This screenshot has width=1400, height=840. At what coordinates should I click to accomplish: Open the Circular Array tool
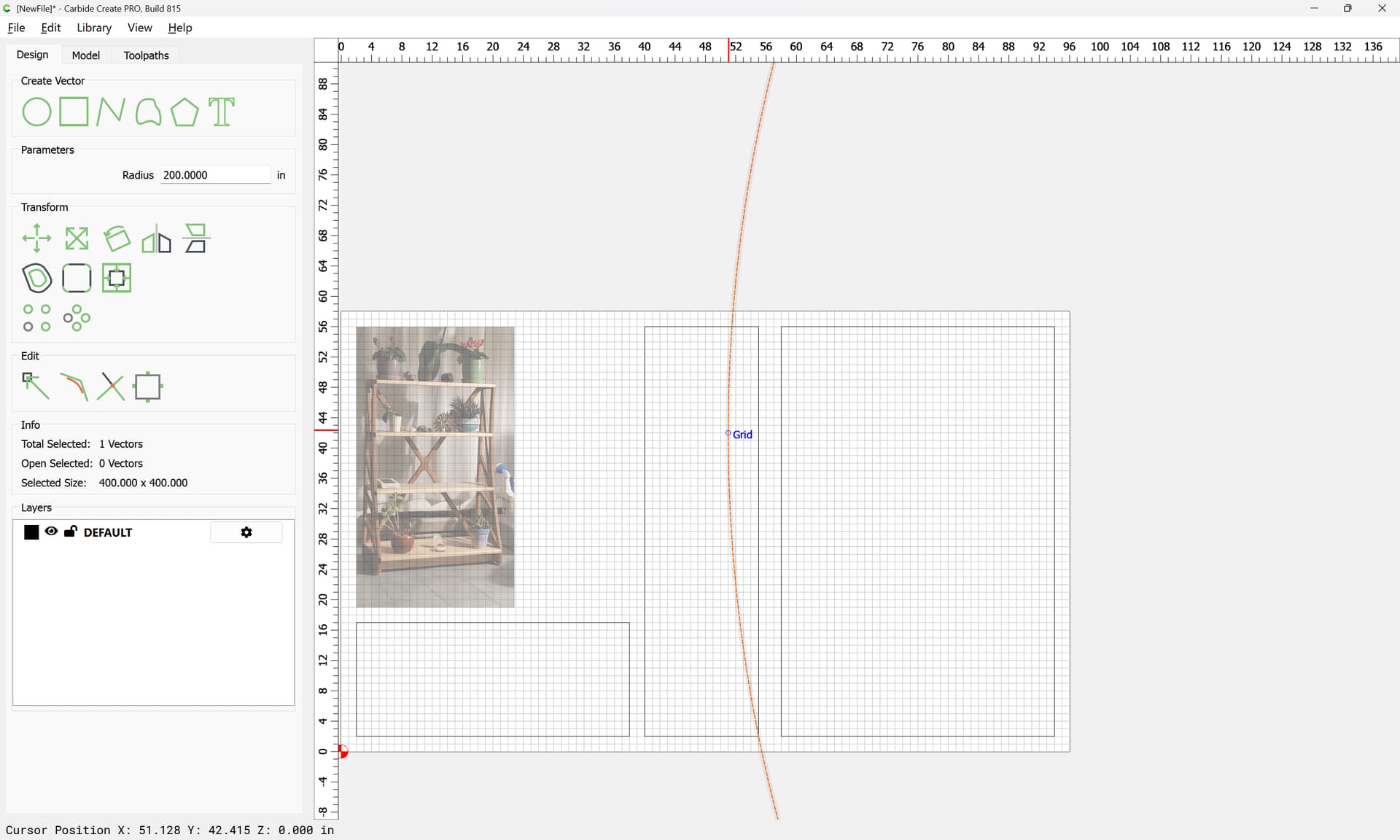pos(77,318)
